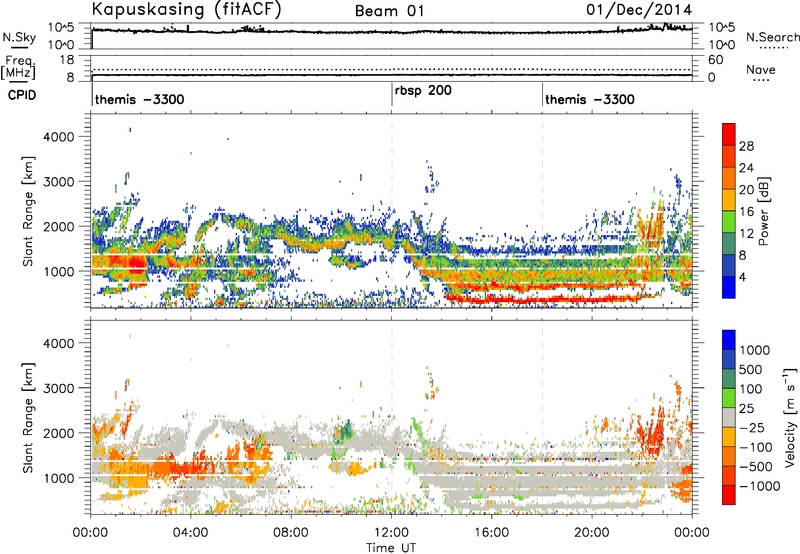Viewport: 800px width, 554px height.
Task: Click the '1000' tick on the Velocity scale
Action: coord(754,350)
